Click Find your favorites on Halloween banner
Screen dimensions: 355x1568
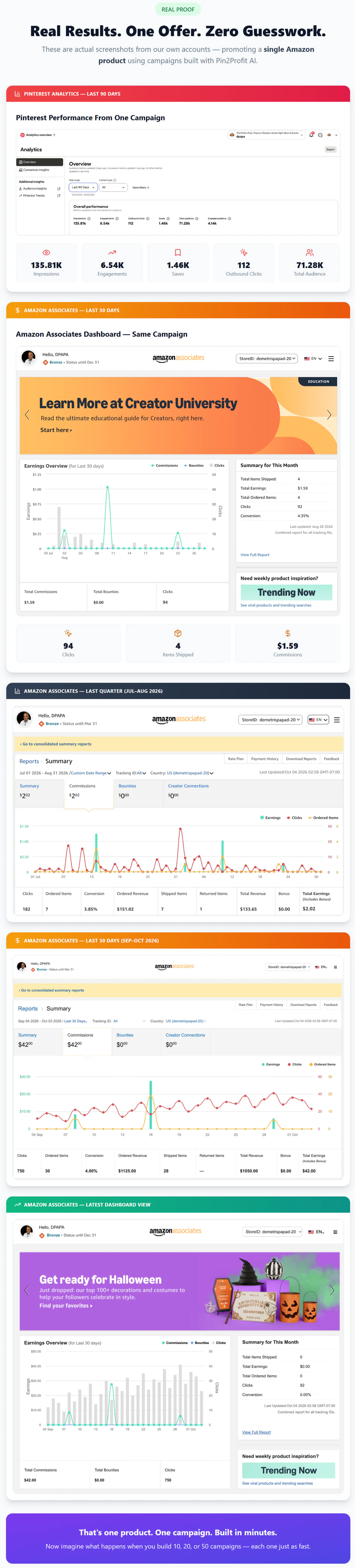pos(66,1306)
